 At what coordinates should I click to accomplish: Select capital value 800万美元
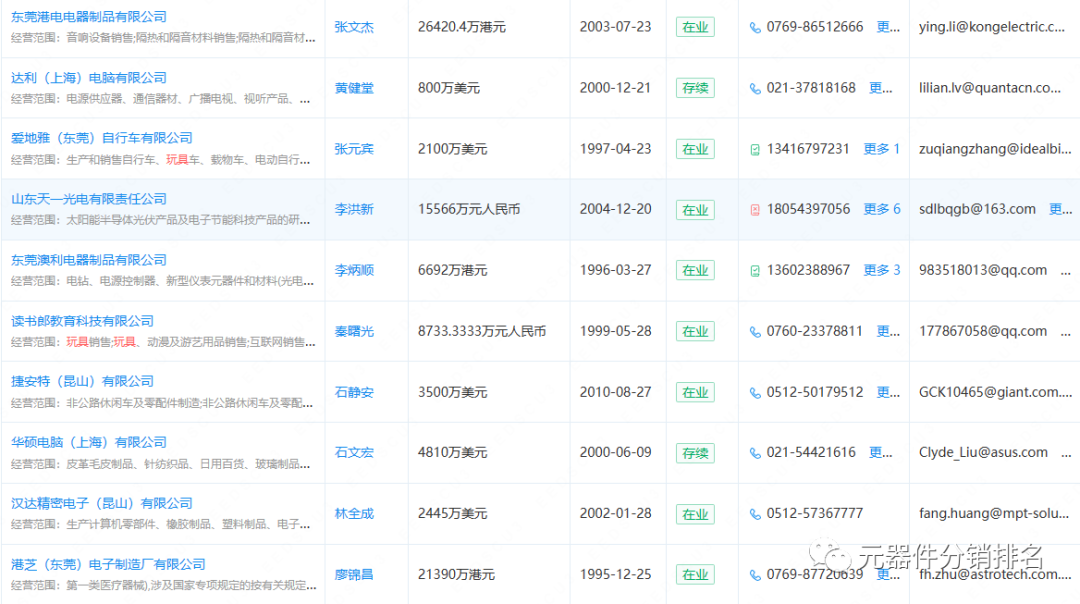click(448, 88)
